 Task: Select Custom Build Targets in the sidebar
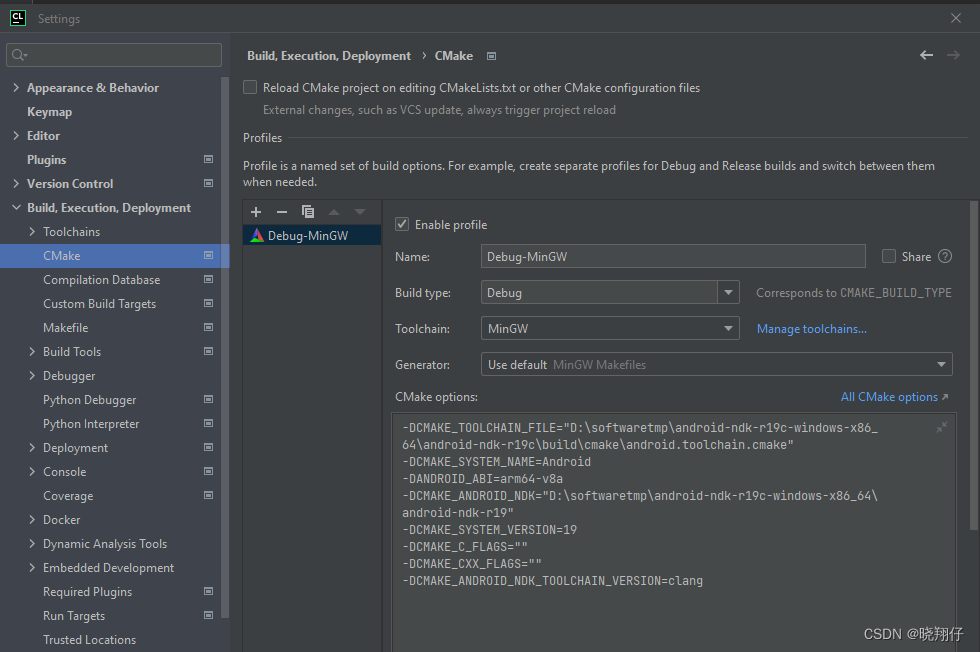click(x=99, y=304)
